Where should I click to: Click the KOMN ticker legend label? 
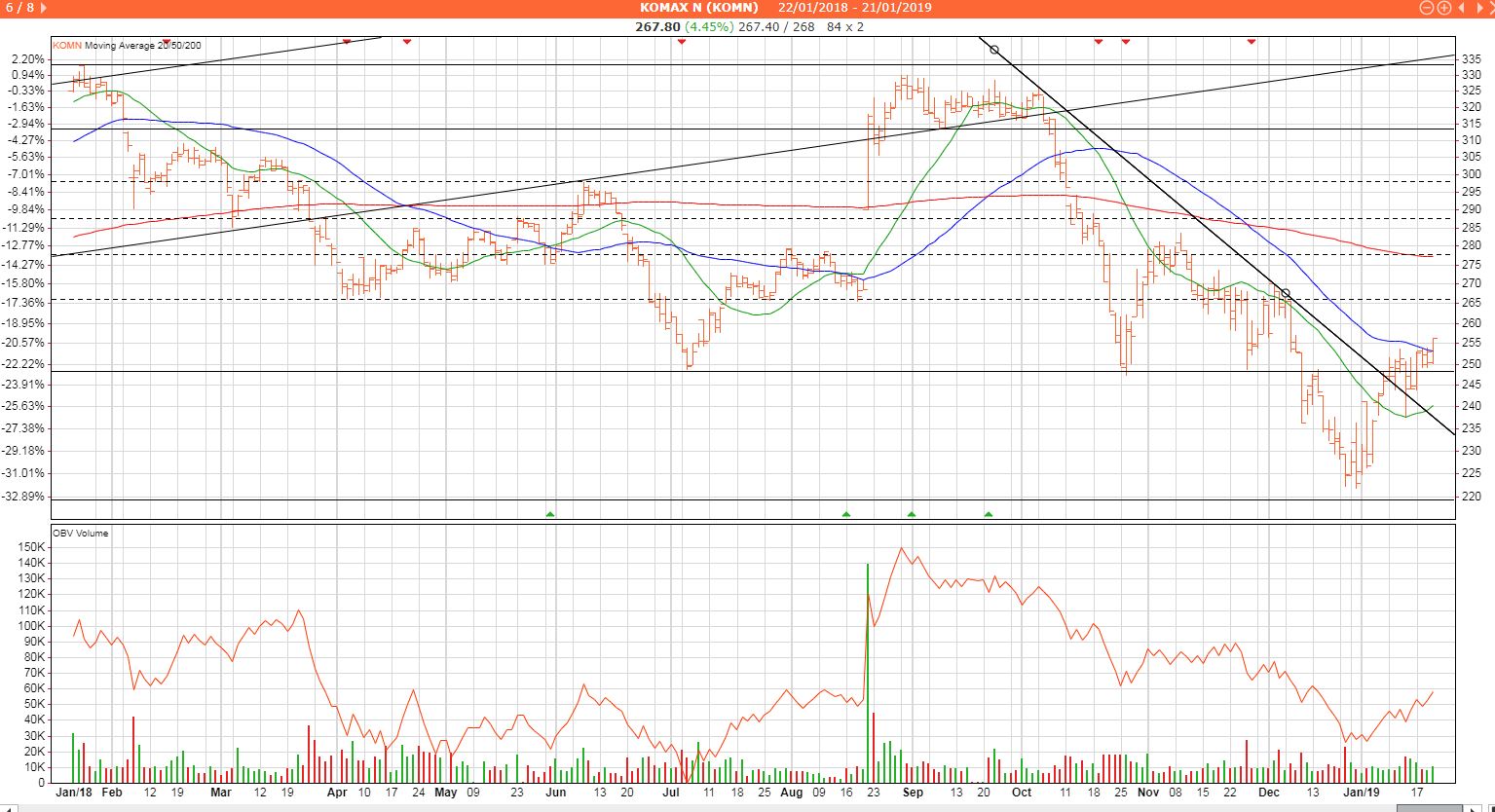[67, 46]
